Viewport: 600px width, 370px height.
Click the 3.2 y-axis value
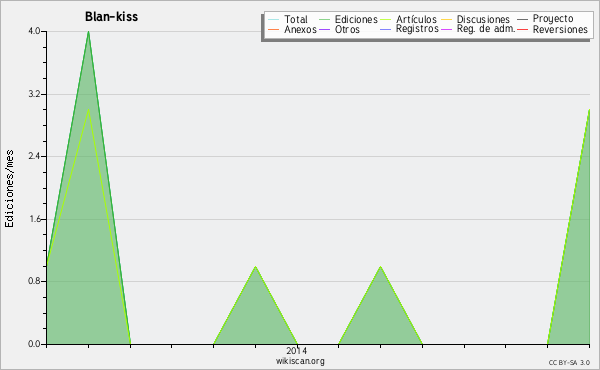click(34, 94)
